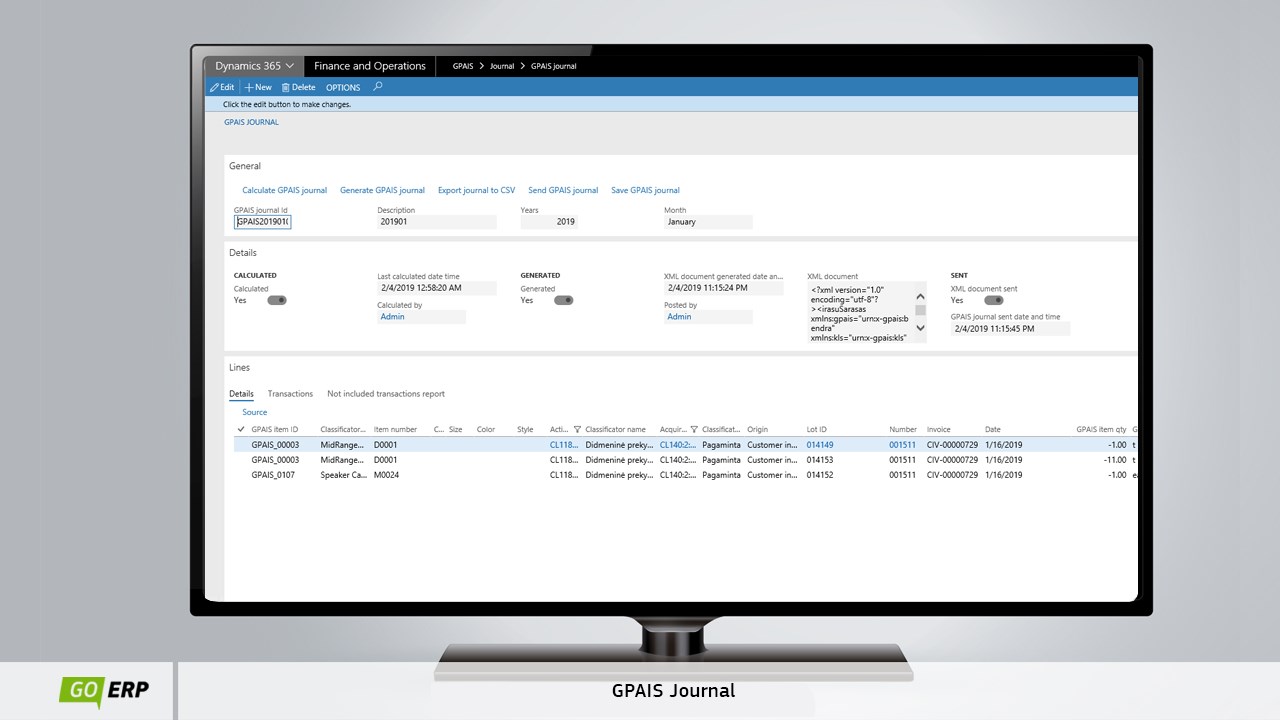1280x720 pixels.
Task: Click Journal breadcrumb item
Action: [502, 66]
